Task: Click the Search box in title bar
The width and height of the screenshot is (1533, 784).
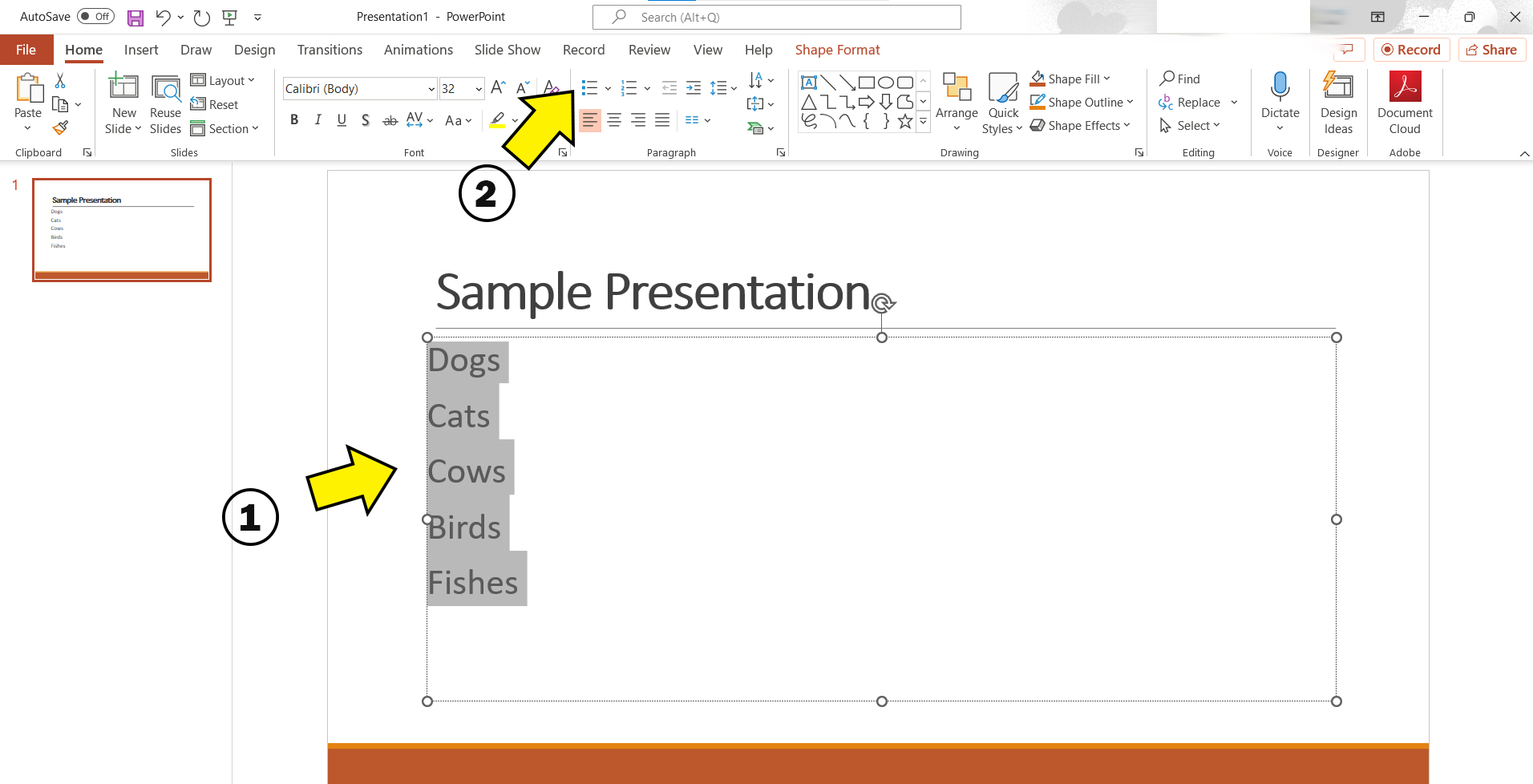Action: tap(776, 17)
